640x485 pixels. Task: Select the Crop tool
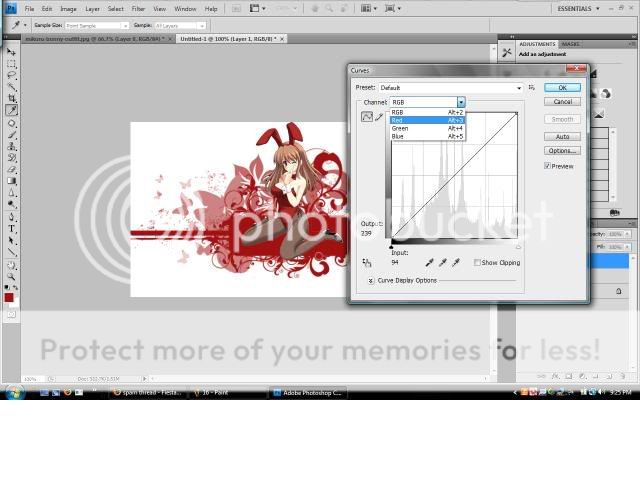click(x=11, y=98)
